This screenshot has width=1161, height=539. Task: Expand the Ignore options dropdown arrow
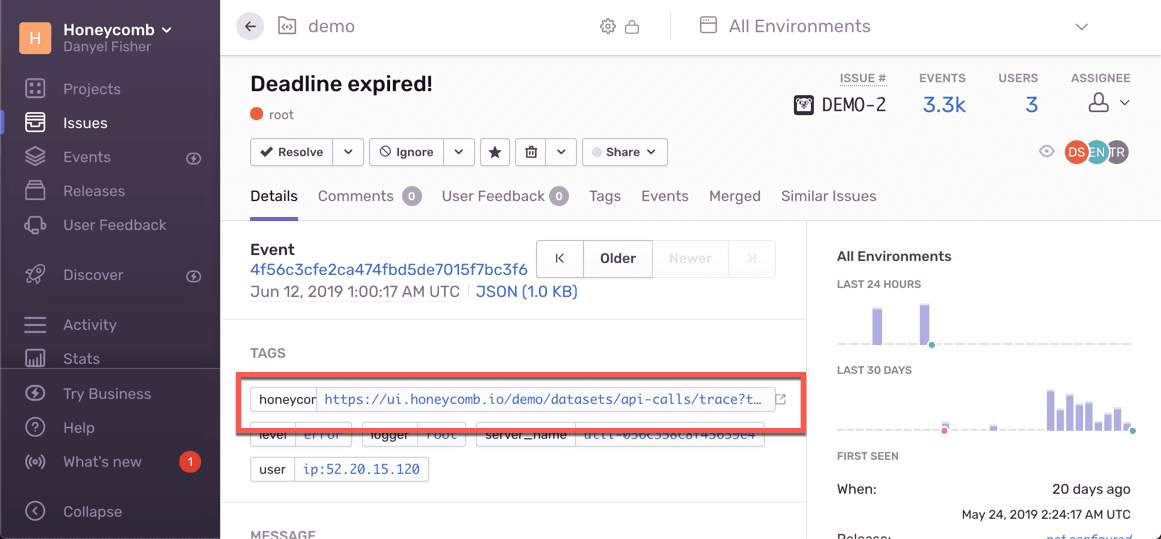pyautogui.click(x=458, y=152)
